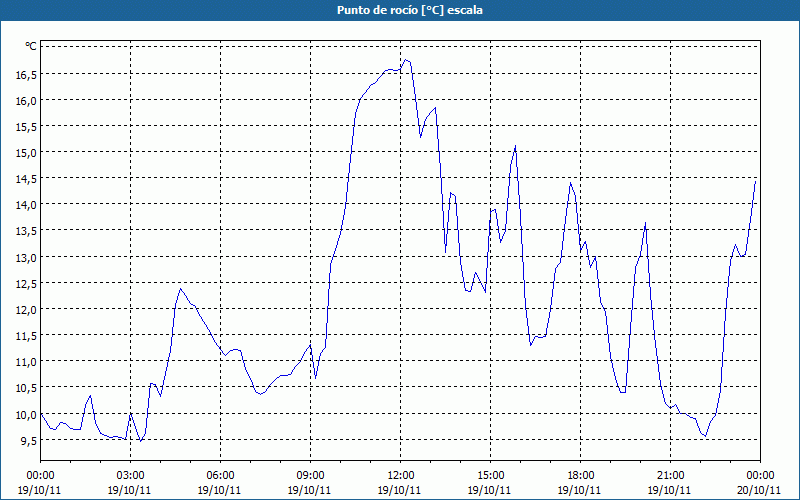
Task: Click the °C unit label on the y-axis
Action: 31,46
